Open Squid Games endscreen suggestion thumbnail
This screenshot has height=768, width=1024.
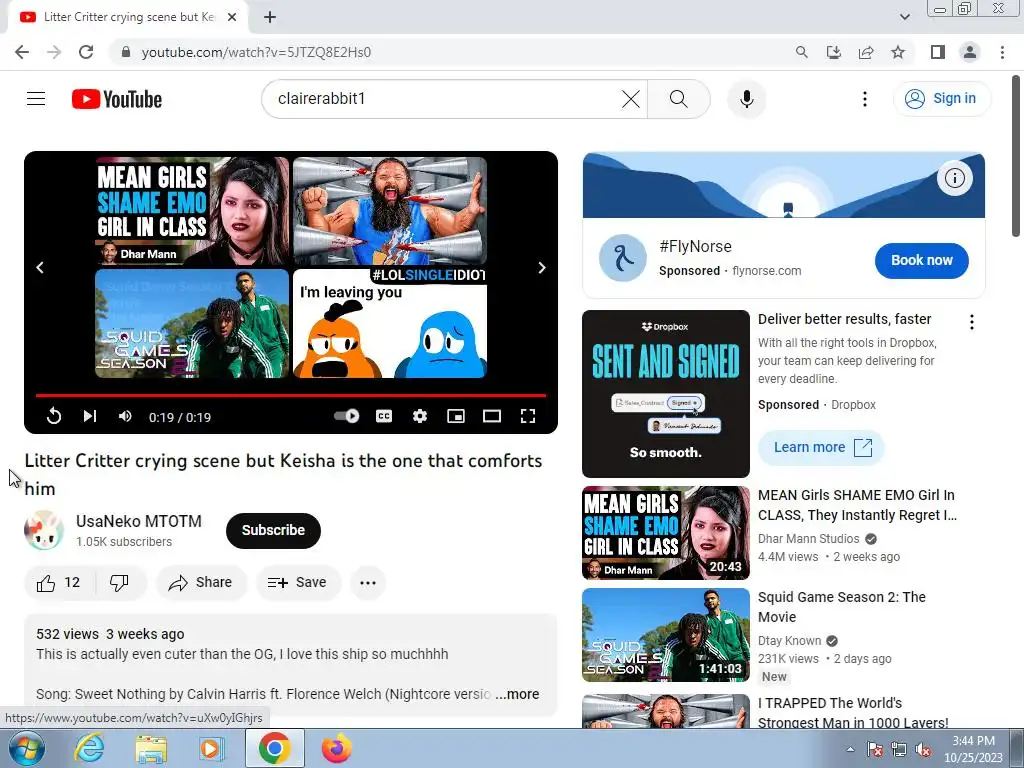coord(192,323)
